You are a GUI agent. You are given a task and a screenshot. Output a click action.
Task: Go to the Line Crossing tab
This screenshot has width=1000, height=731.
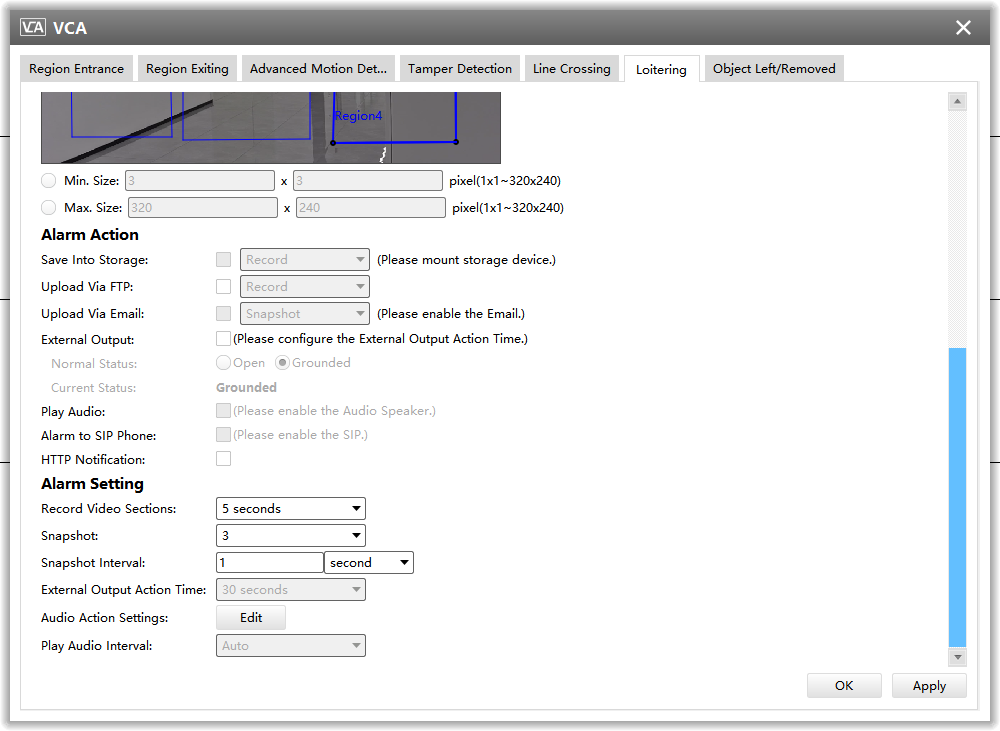click(x=571, y=69)
